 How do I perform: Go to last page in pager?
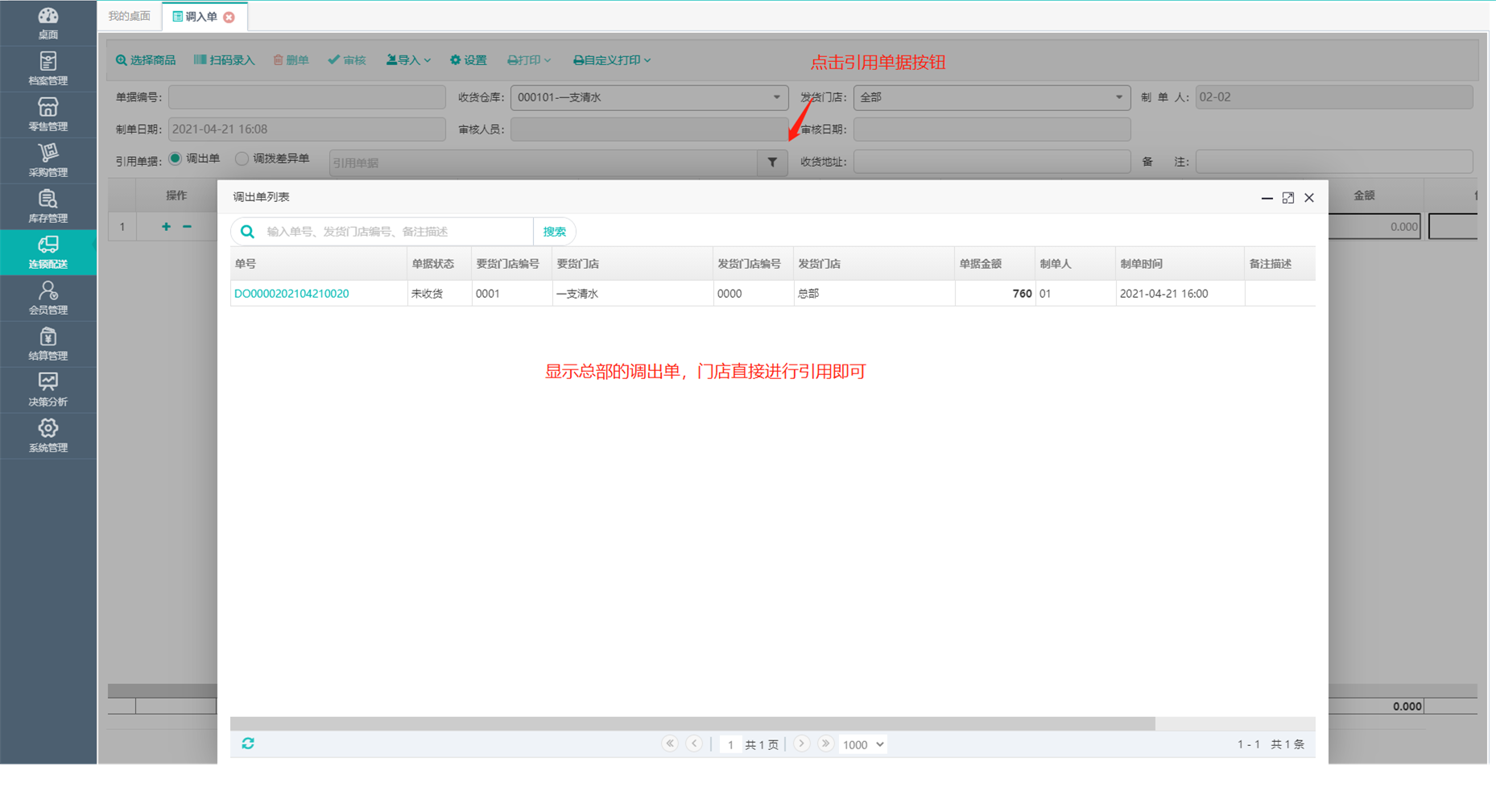click(x=825, y=744)
